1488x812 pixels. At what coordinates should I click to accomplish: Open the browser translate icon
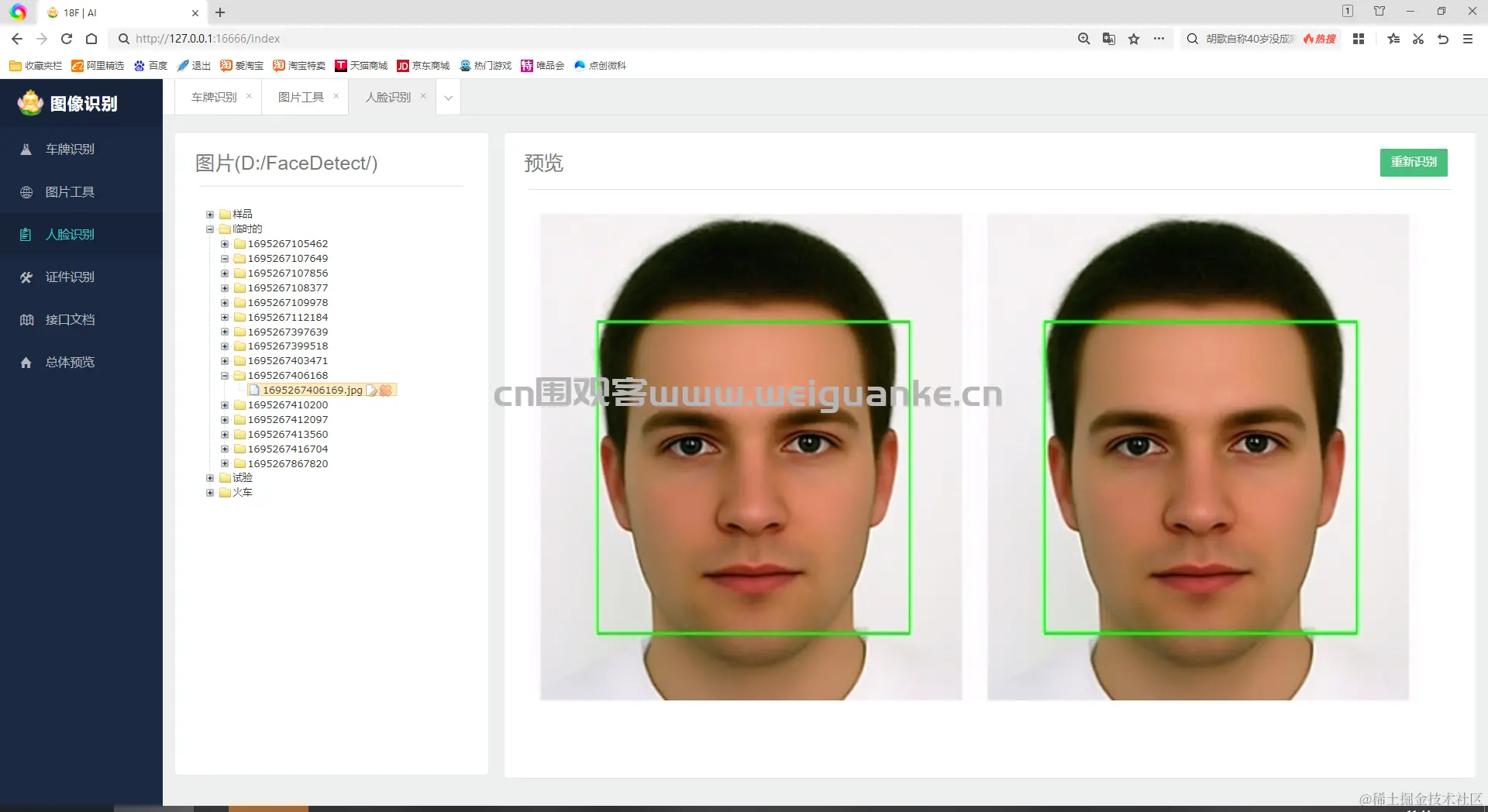(x=1109, y=39)
